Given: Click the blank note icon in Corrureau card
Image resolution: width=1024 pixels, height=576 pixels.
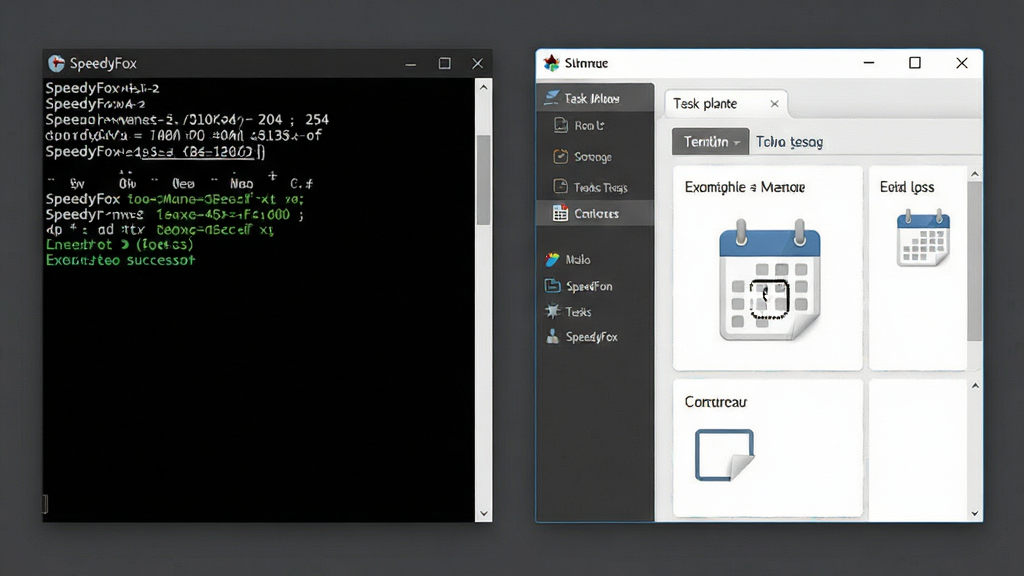Looking at the screenshot, I should pos(724,455).
